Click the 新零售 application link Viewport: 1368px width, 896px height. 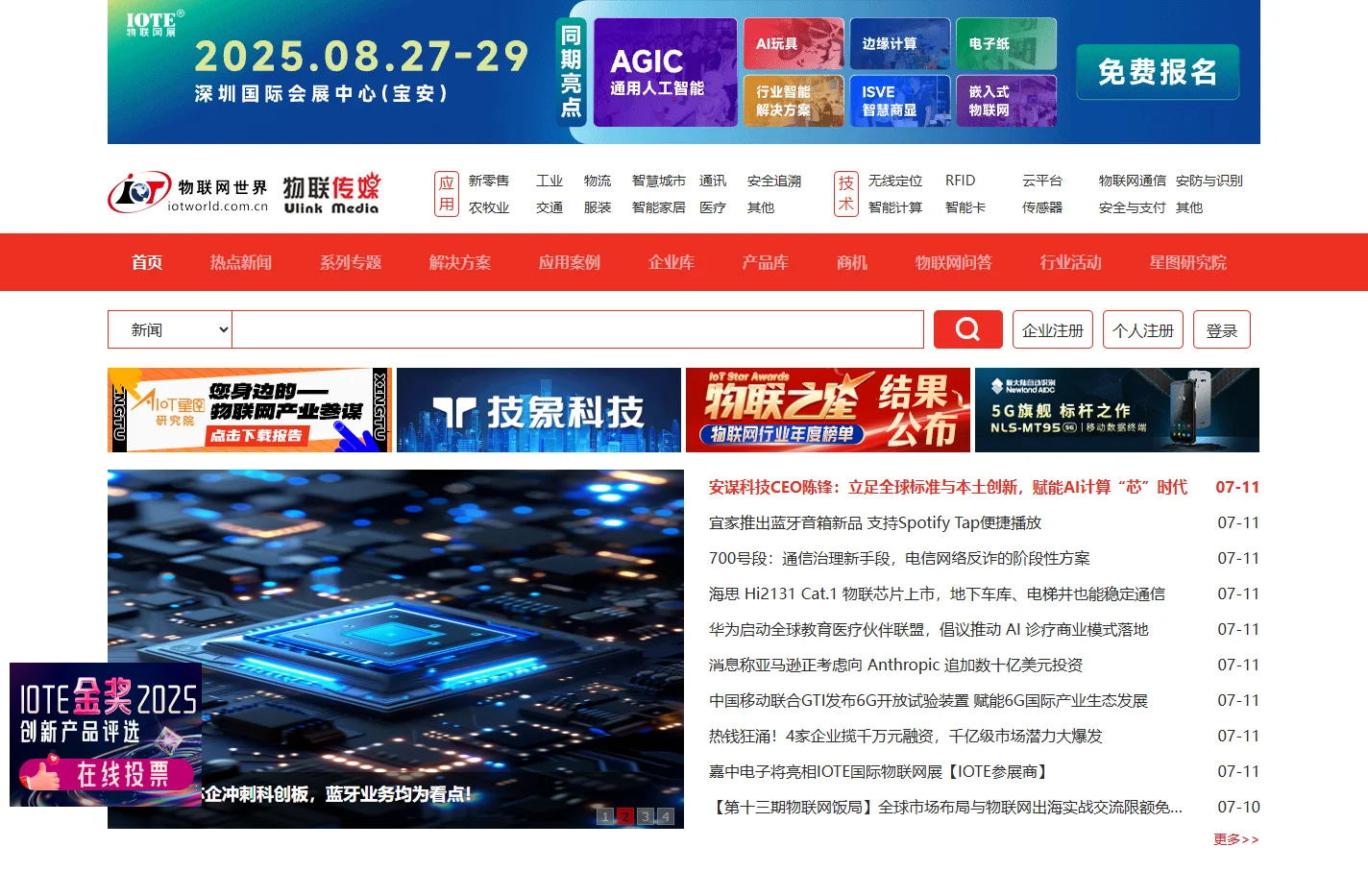click(489, 181)
